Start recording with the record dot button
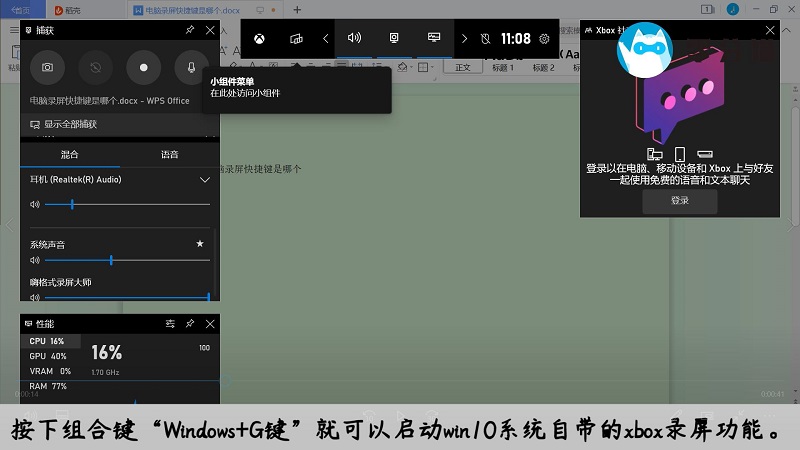The width and height of the screenshot is (800, 450). (x=143, y=67)
